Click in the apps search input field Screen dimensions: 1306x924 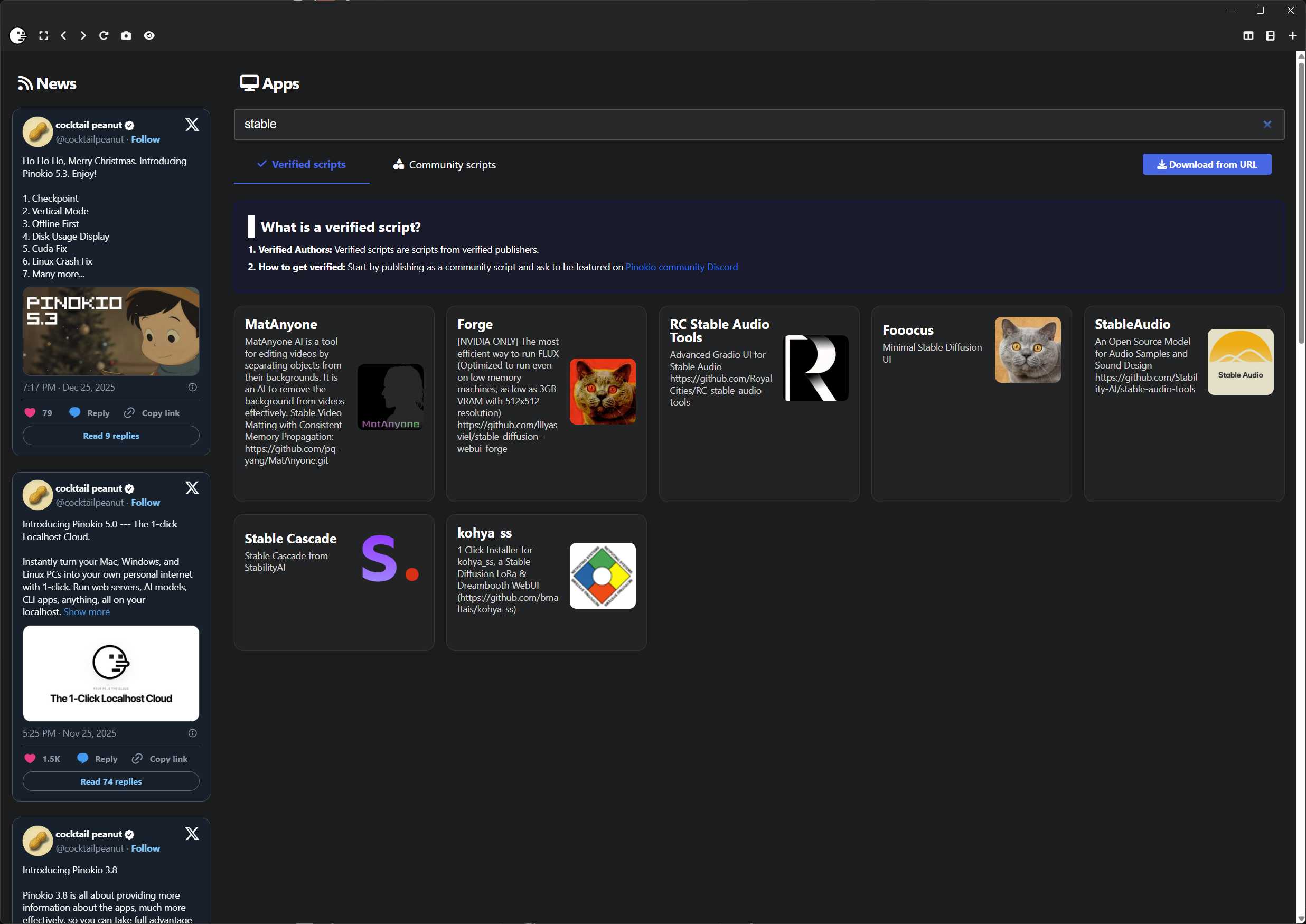point(740,124)
